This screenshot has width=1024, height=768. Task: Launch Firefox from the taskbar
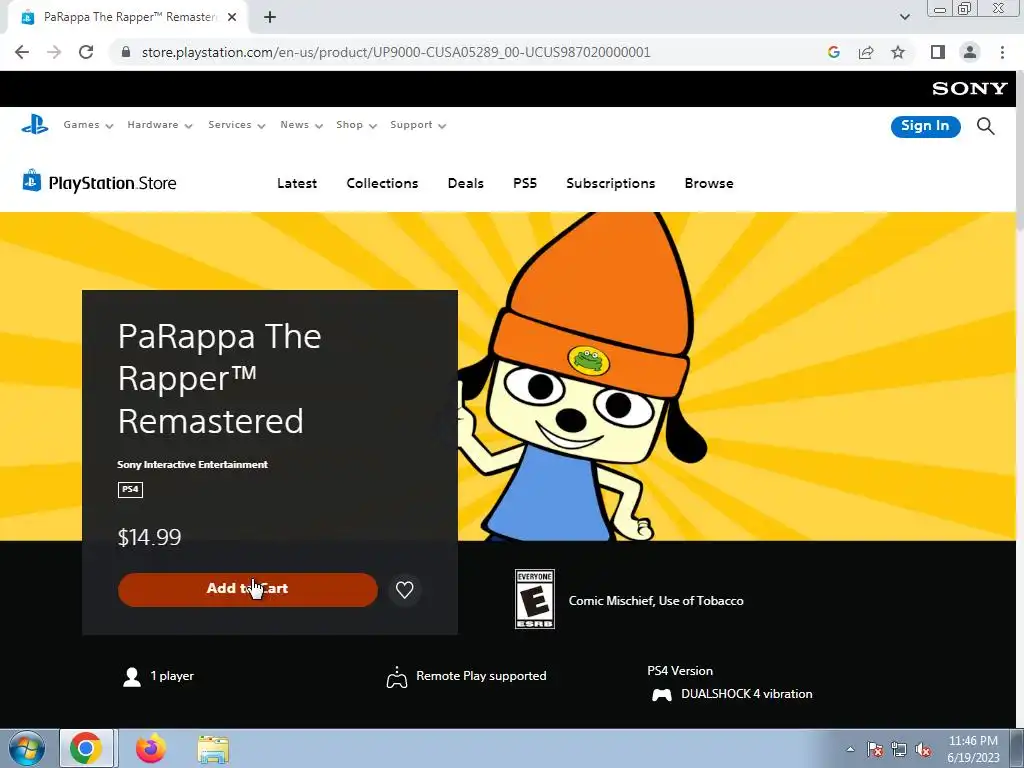[151, 748]
